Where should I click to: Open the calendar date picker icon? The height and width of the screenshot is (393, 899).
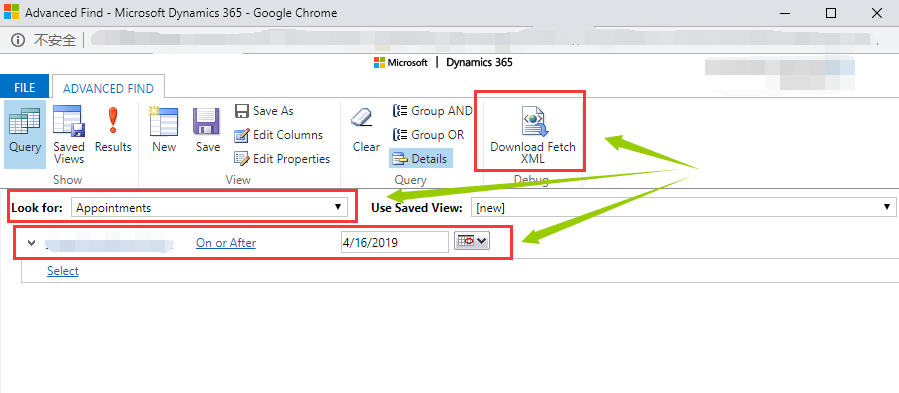coord(472,242)
